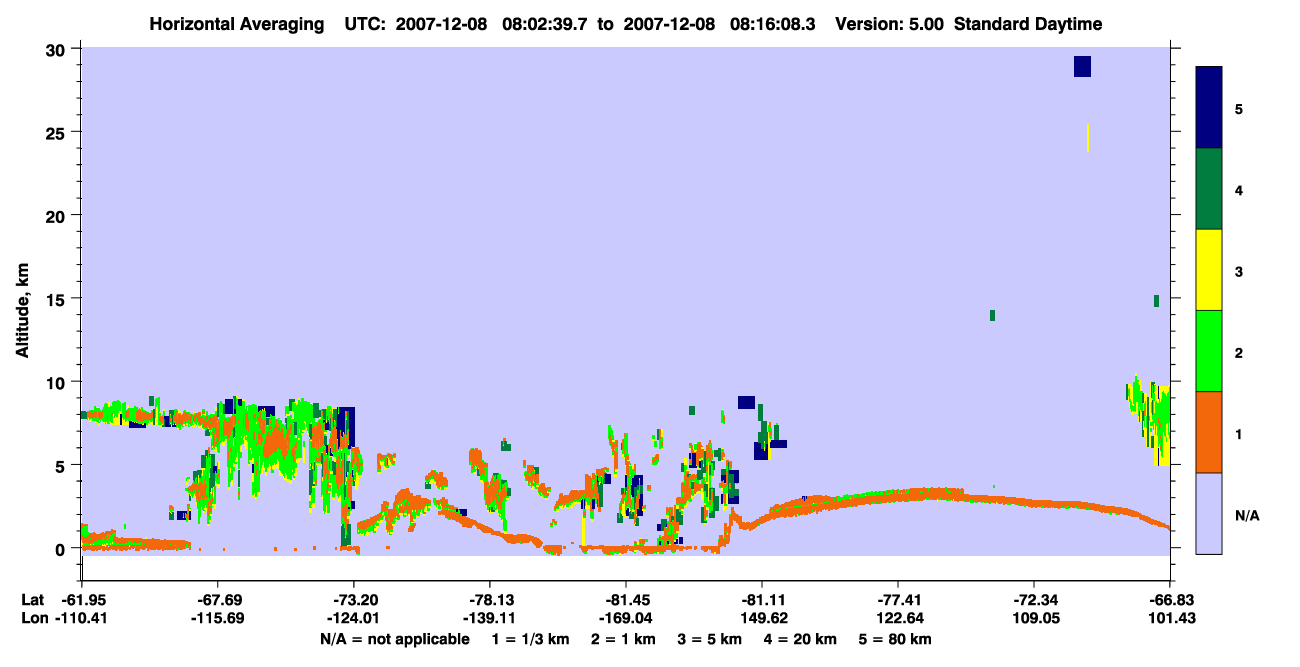Click the yellow level 3 color swatch
Screen dimensions: 1300x667
click(x=1209, y=270)
